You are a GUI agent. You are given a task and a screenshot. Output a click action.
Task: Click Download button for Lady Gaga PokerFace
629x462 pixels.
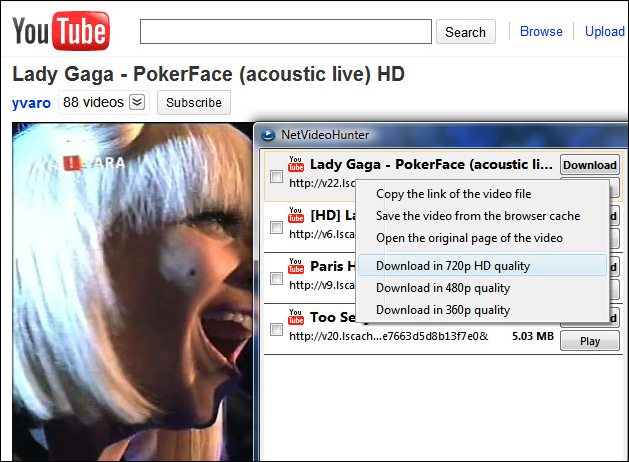tap(589, 165)
